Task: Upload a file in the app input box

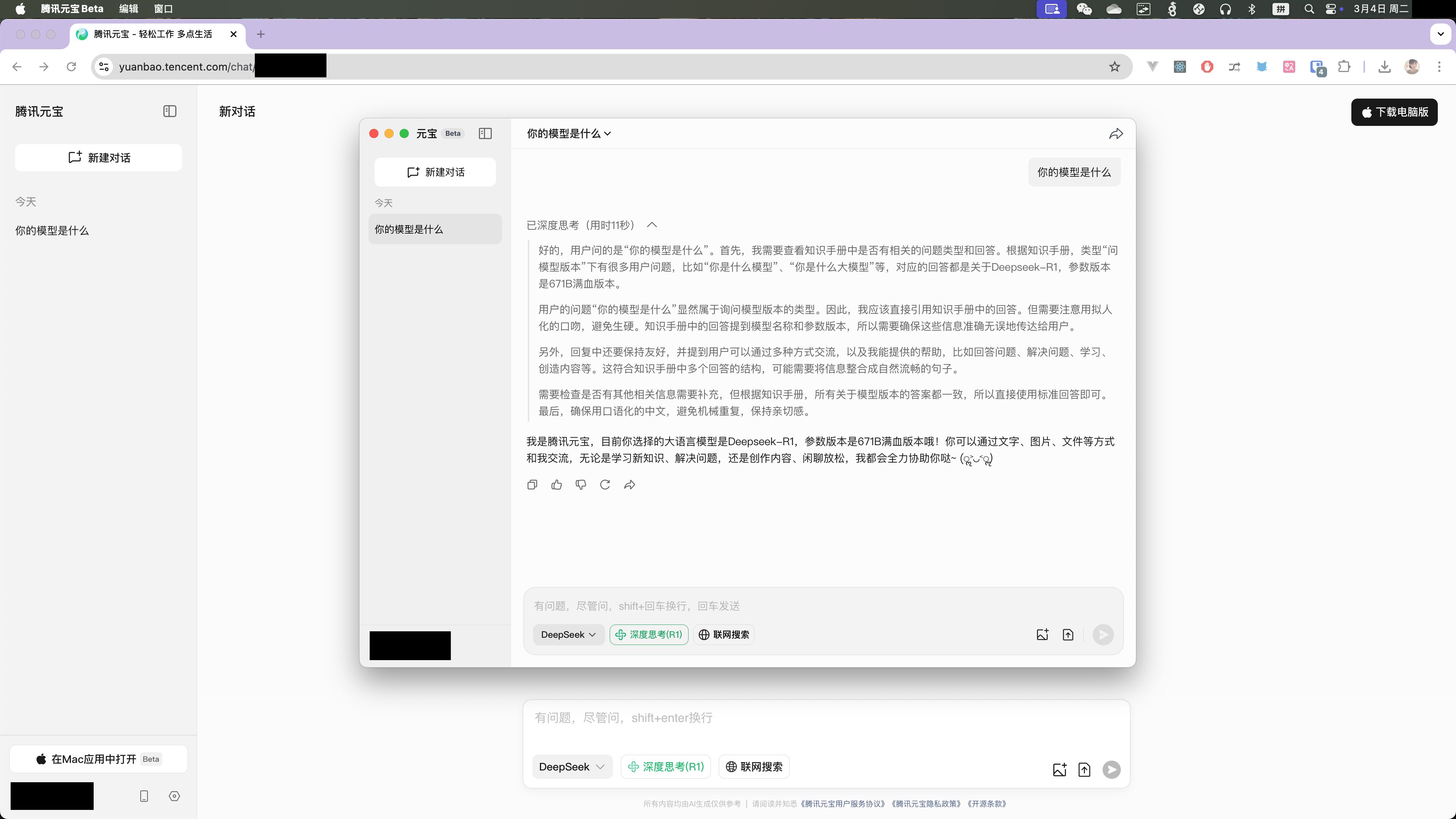Action: tap(1068, 635)
